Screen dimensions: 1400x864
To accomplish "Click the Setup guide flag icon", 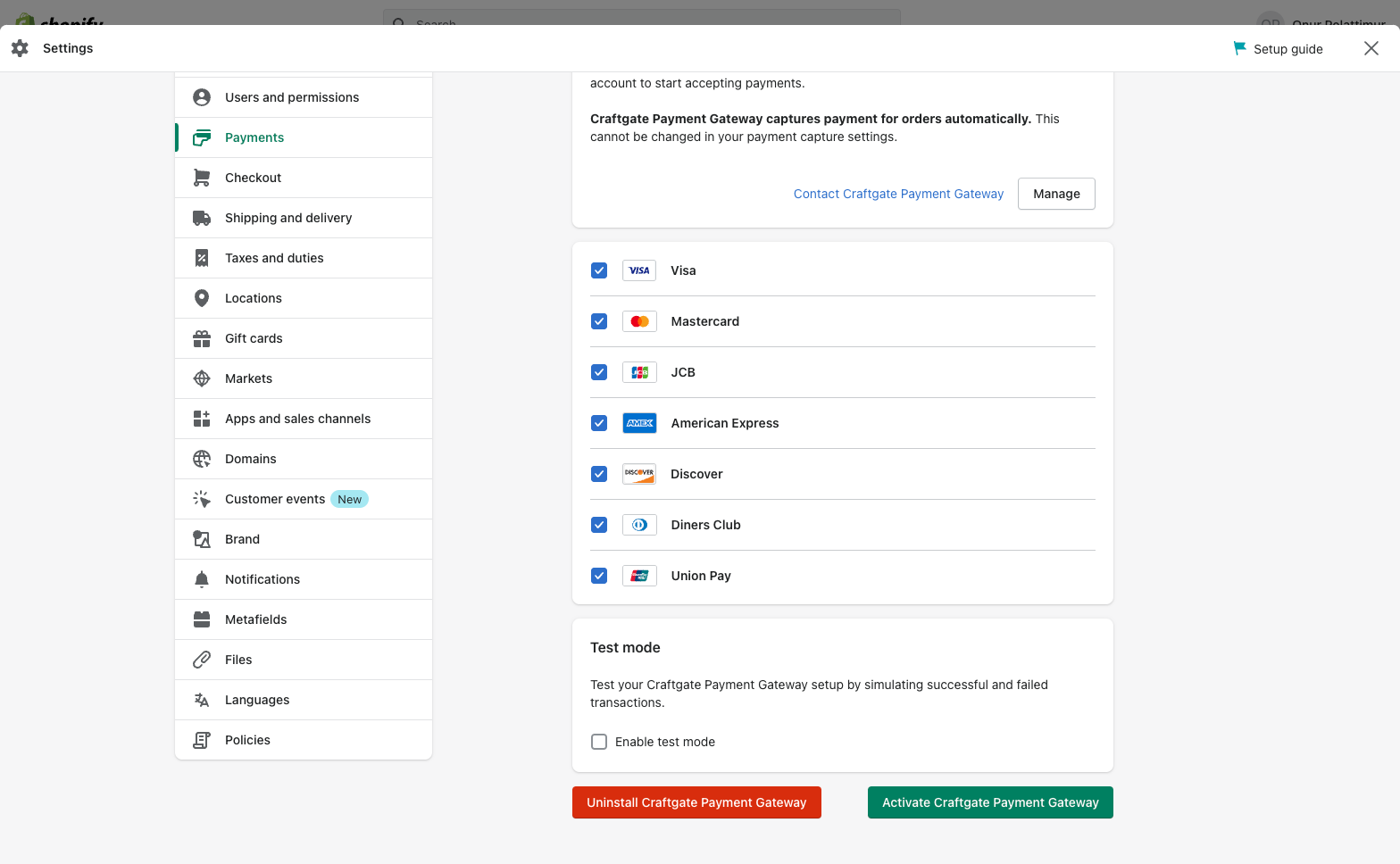I will click(1239, 48).
